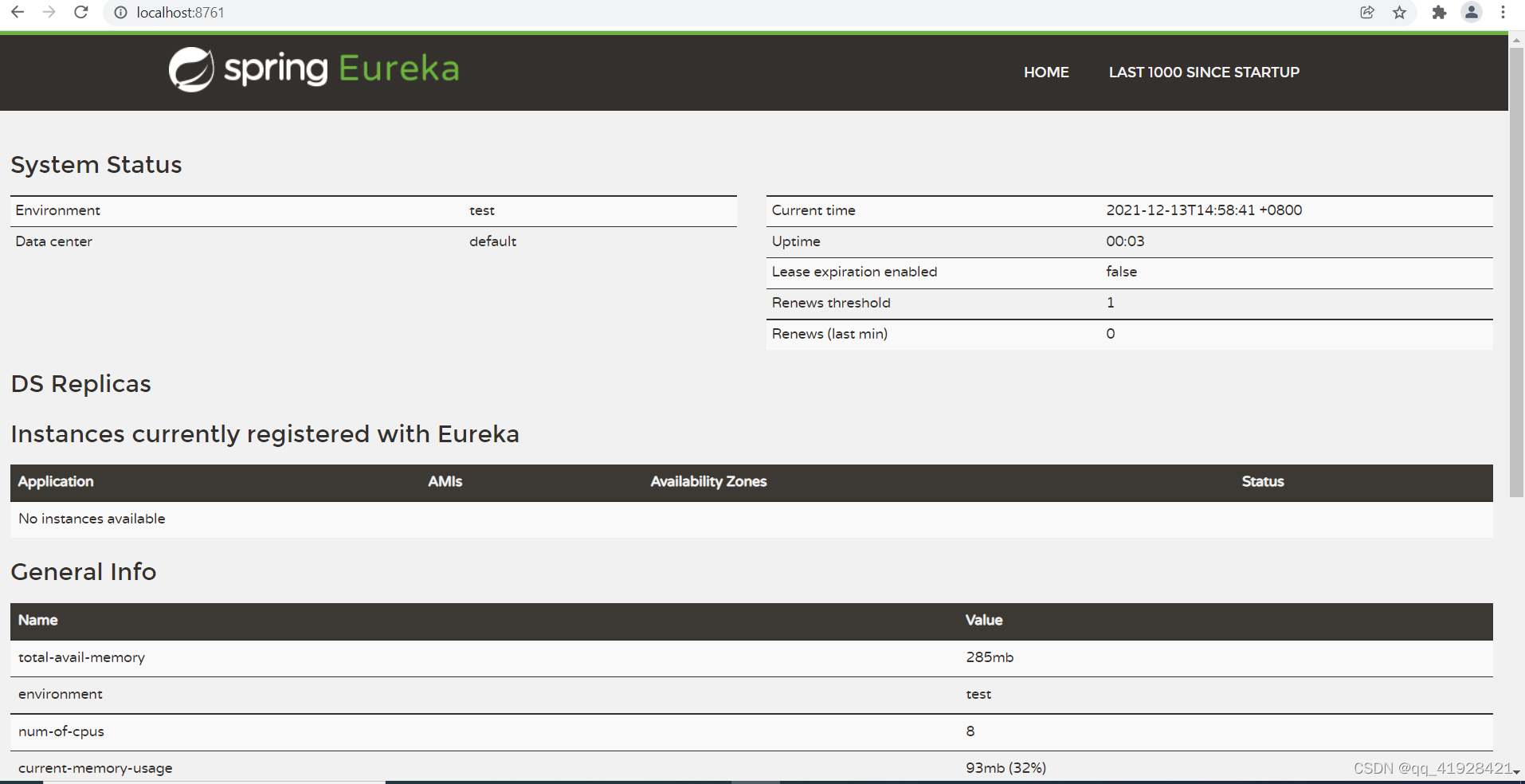The width and height of the screenshot is (1525, 784).
Task: Click the Renews threshold value
Action: [x=1110, y=303]
